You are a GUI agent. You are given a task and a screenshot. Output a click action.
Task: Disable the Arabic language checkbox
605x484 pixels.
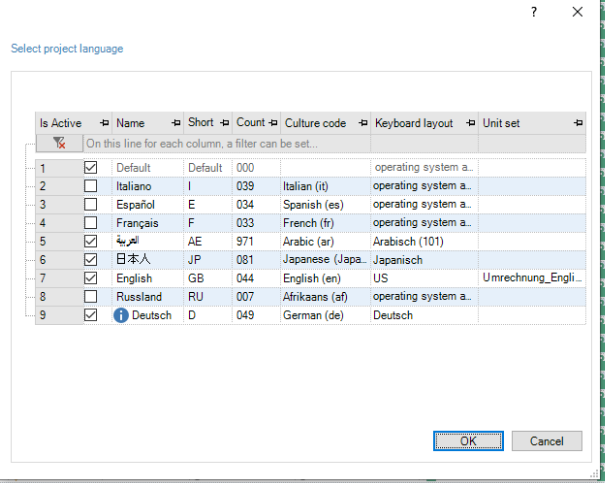(90, 241)
